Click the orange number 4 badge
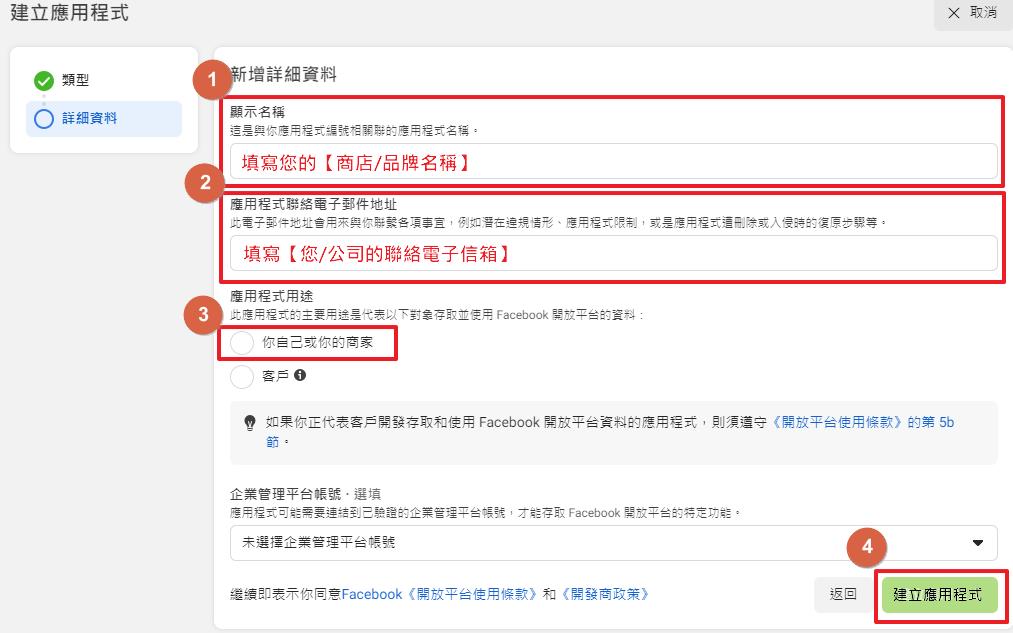The image size is (1013, 633). [866, 547]
